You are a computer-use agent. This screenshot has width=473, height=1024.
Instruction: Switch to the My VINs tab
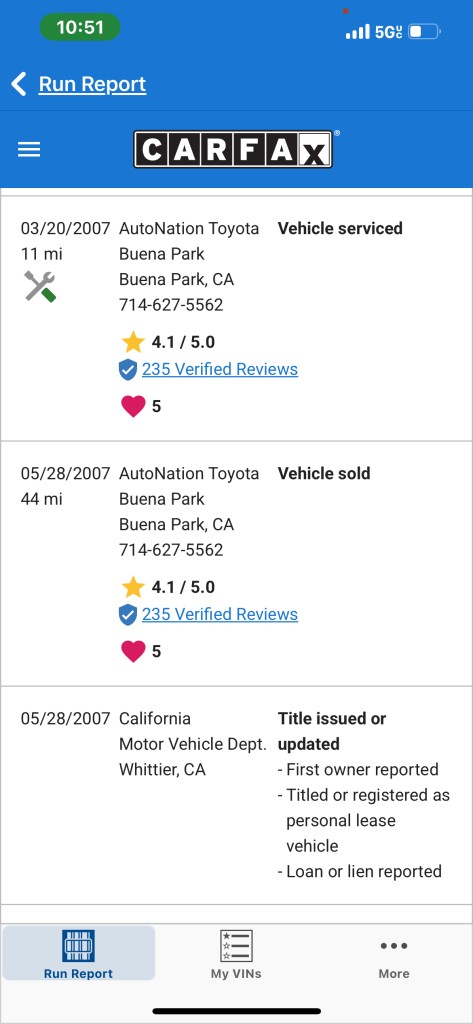[x=236, y=953]
